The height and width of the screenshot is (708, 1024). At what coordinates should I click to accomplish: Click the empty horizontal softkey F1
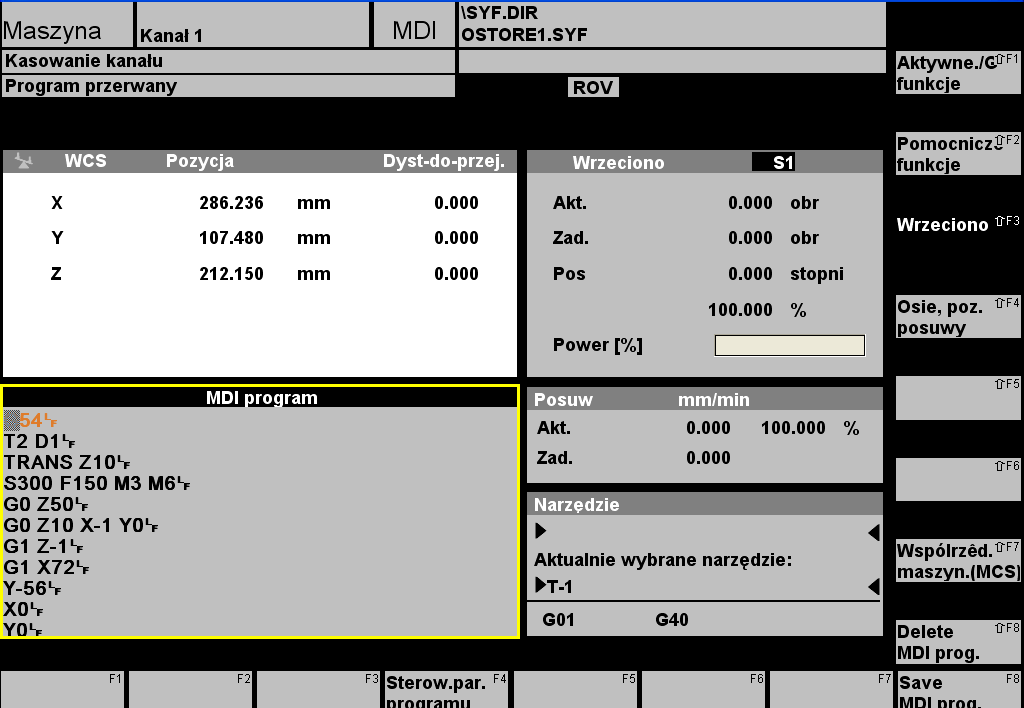click(63, 690)
